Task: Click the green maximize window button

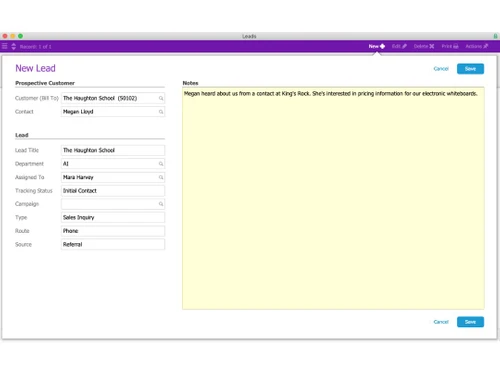Action: click(20, 36)
